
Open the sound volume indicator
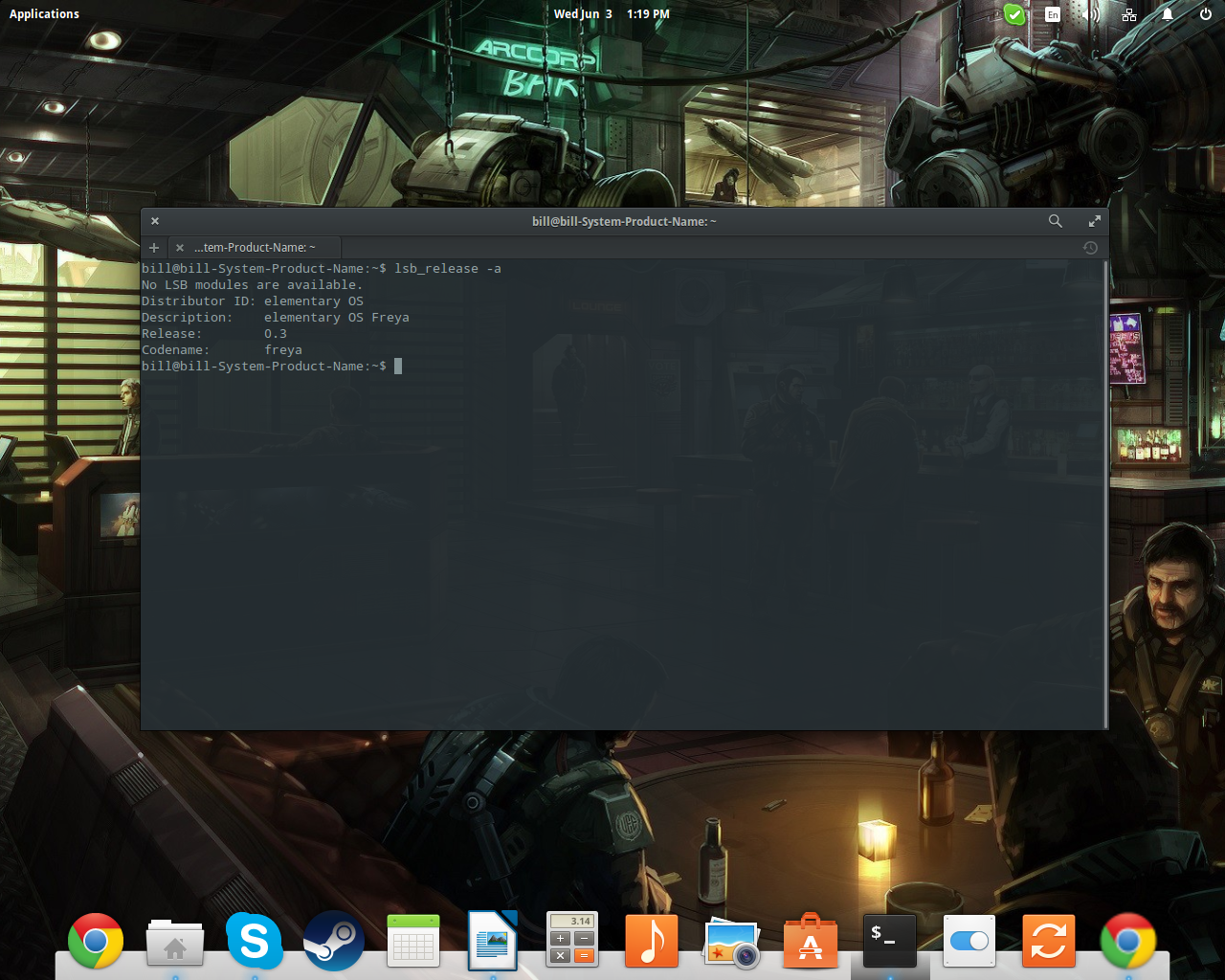(1091, 14)
